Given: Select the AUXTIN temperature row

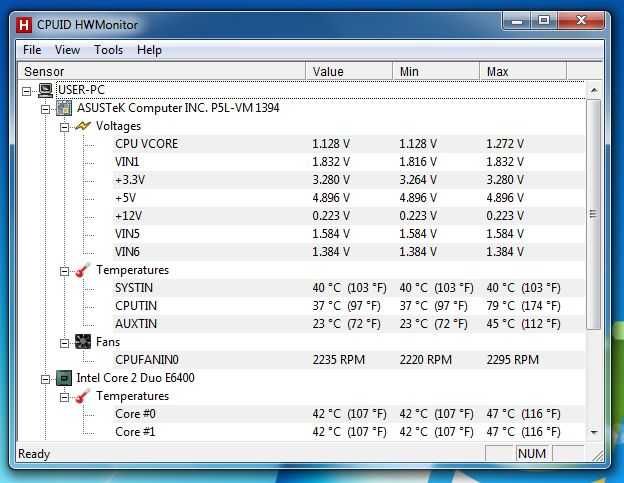Looking at the screenshot, I should pos(348,324).
